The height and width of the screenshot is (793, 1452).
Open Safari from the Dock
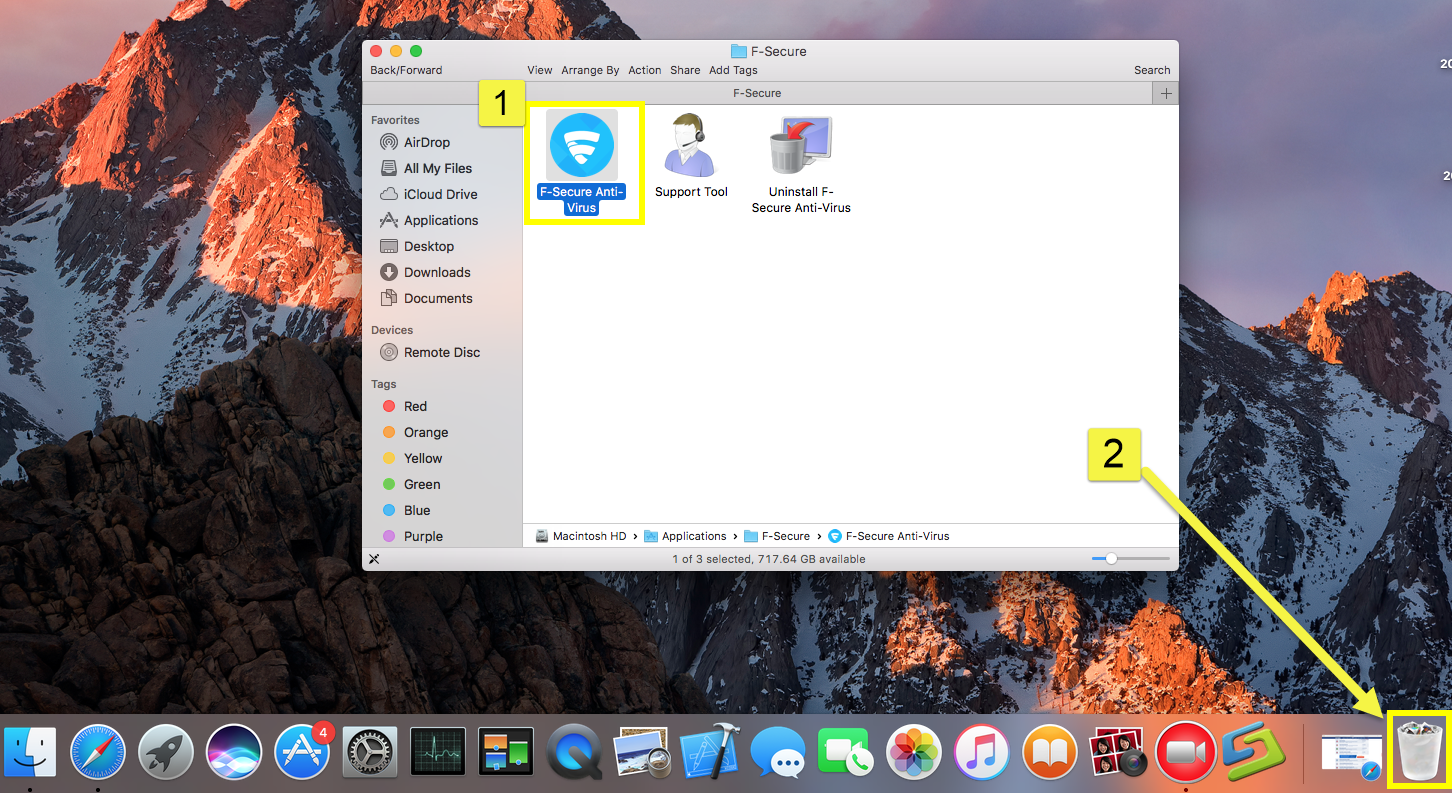(x=97, y=752)
